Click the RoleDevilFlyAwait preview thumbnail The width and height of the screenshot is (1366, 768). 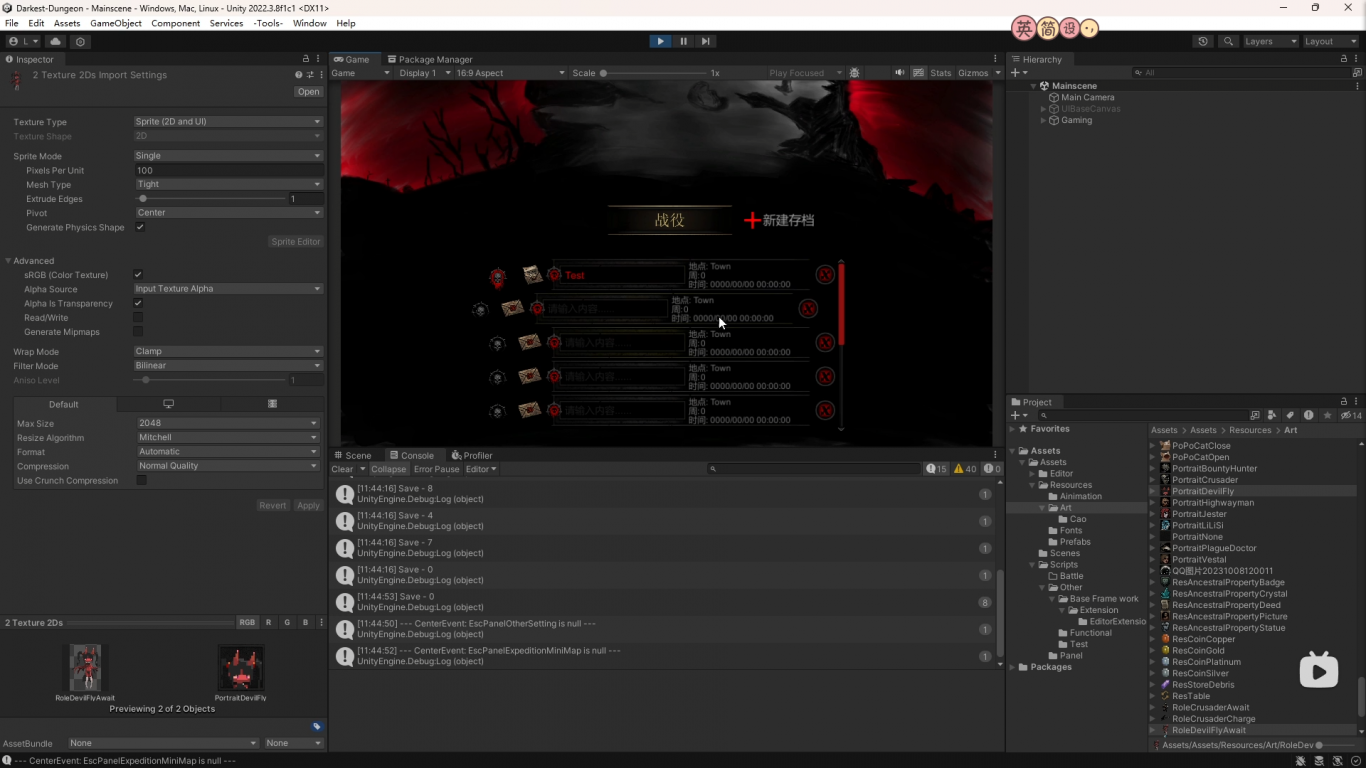[x=85, y=668]
